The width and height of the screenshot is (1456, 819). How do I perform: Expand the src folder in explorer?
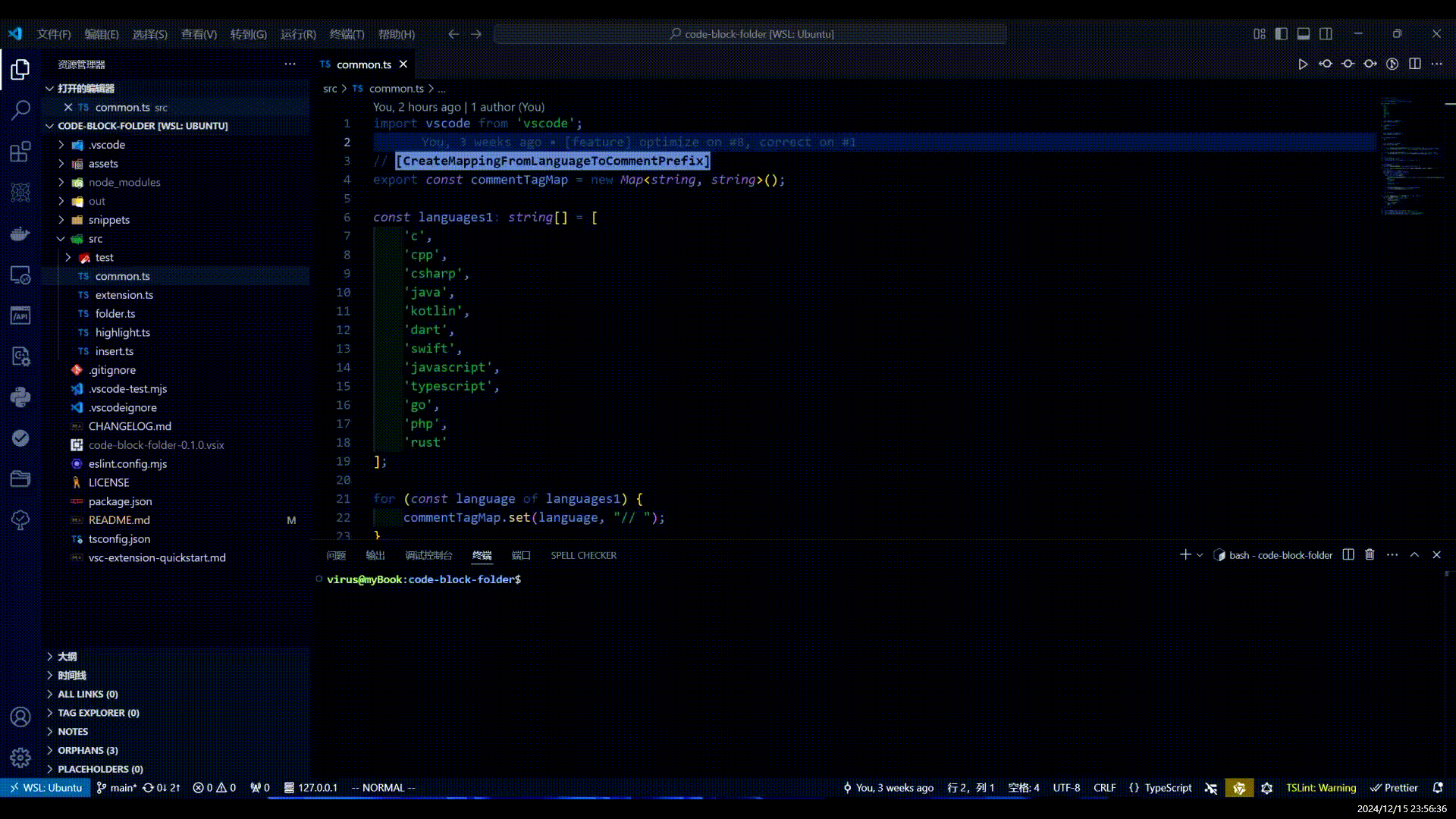pyautogui.click(x=95, y=238)
